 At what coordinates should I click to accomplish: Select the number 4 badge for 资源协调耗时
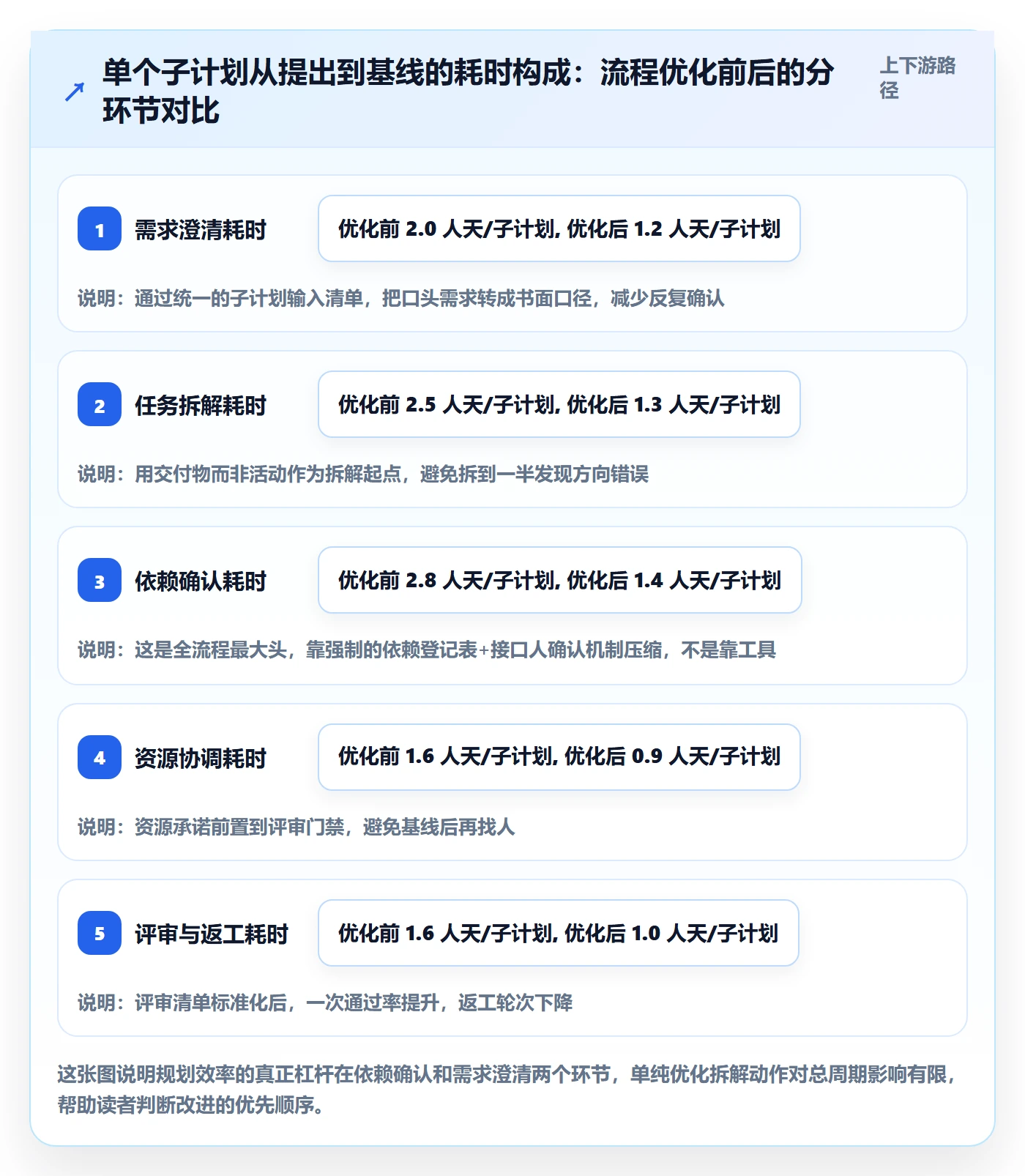pos(100,757)
